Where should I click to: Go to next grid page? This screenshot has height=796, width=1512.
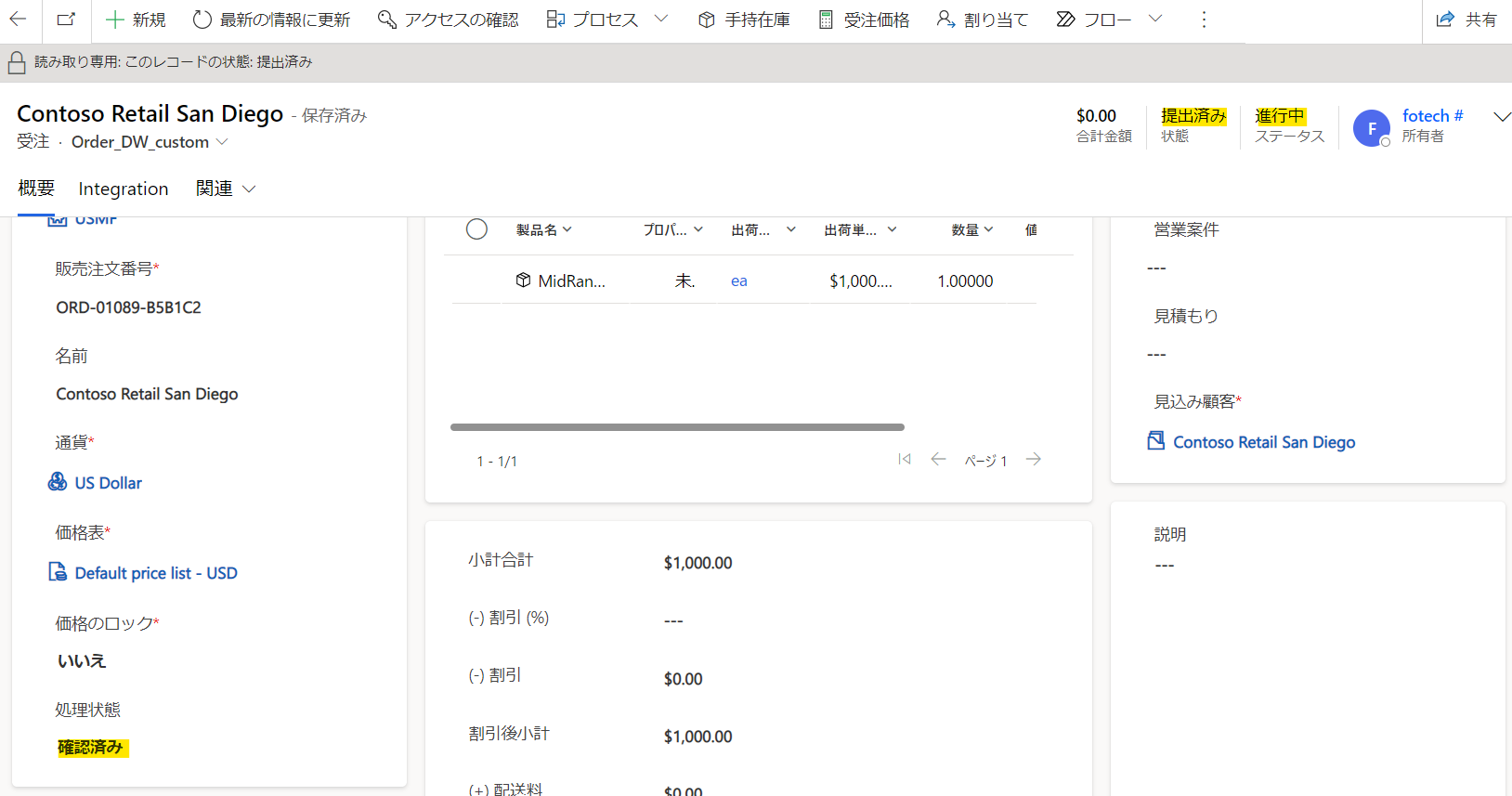(1034, 459)
